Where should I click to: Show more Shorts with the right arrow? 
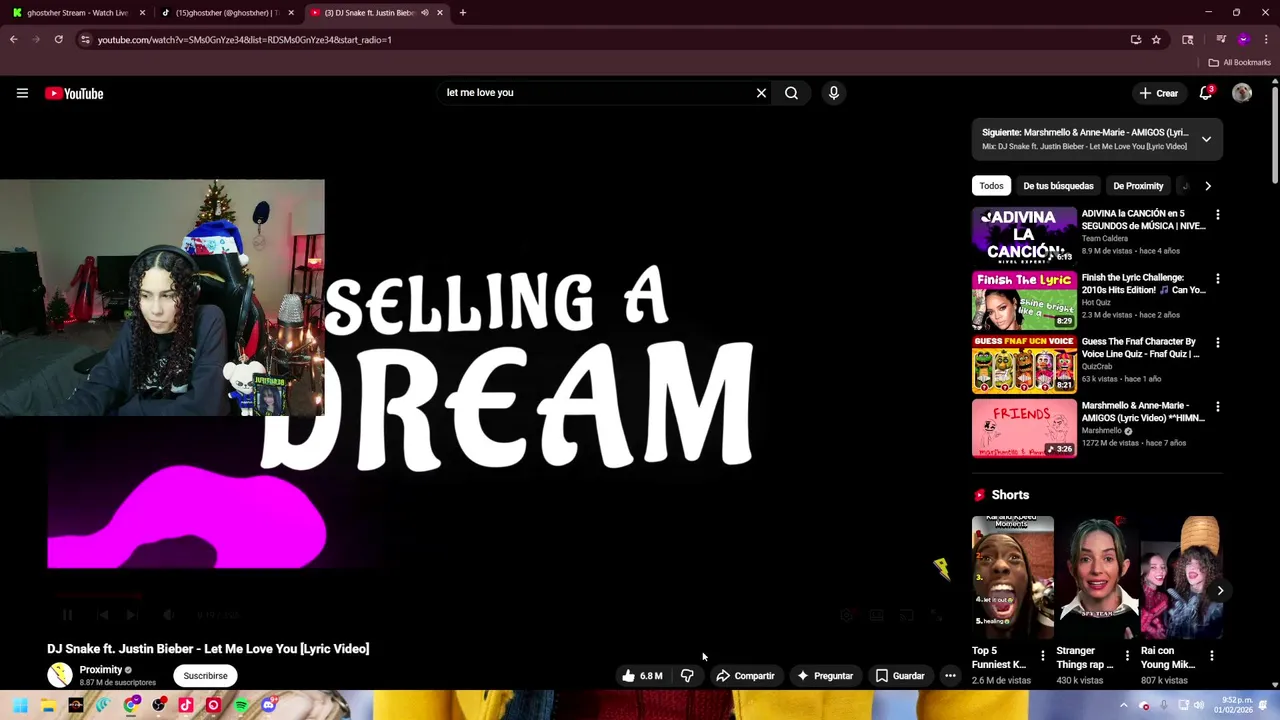(1220, 590)
